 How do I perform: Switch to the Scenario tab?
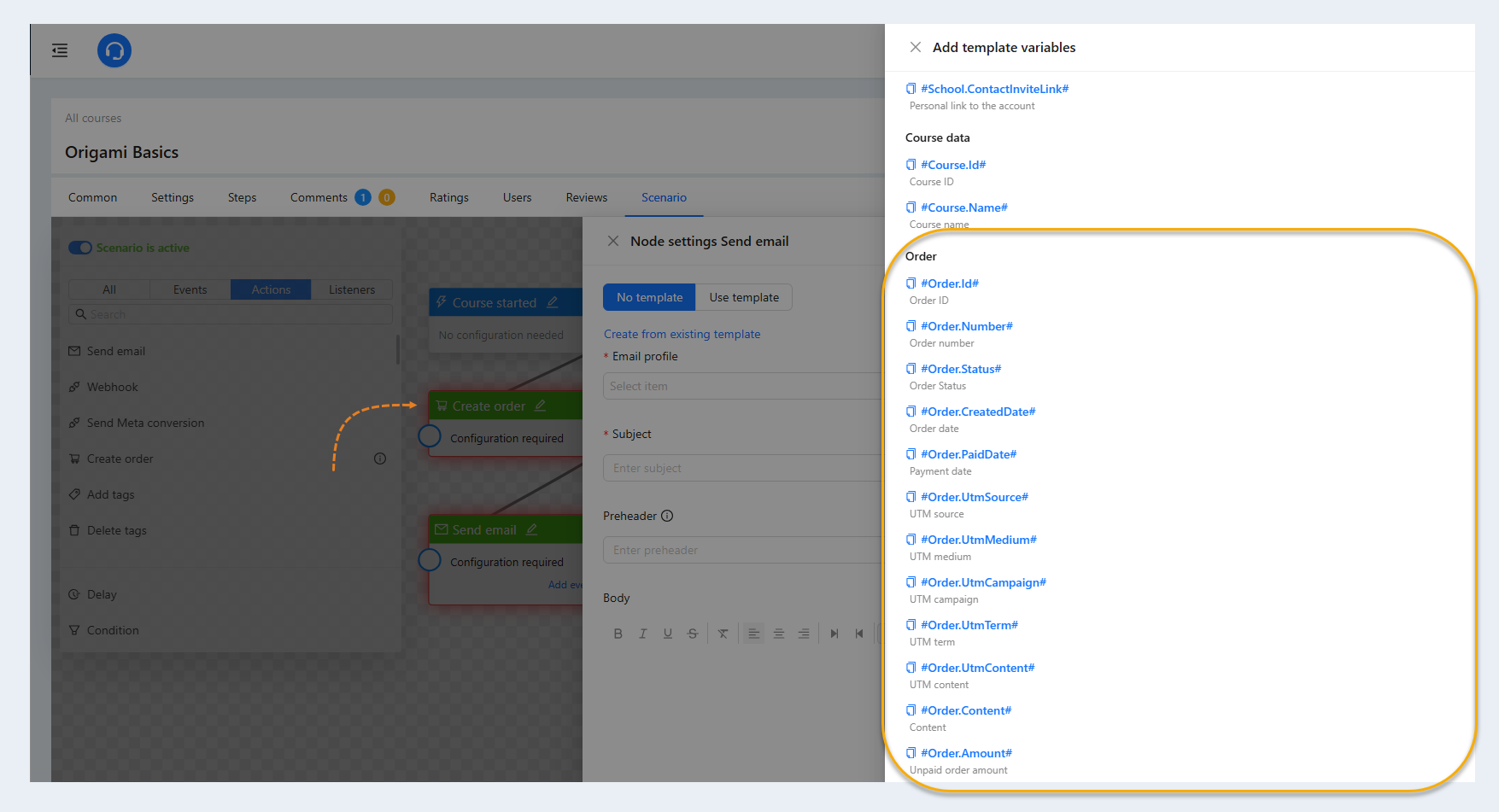pos(664,197)
